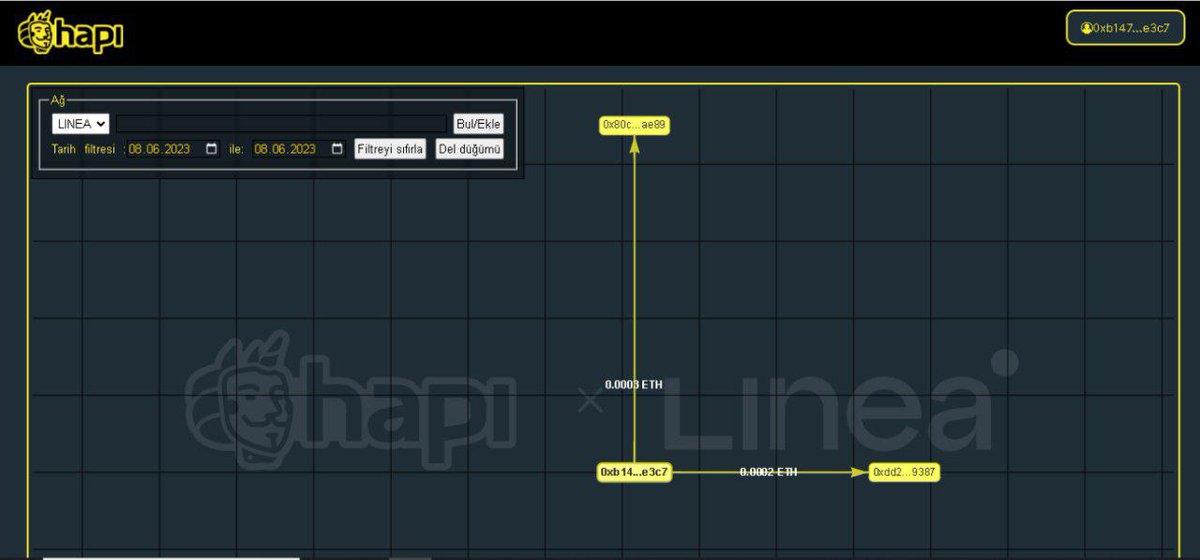Viewport: 1200px width, 560px height.
Task: Open the start date calendar picker icon
Action: coord(211,149)
